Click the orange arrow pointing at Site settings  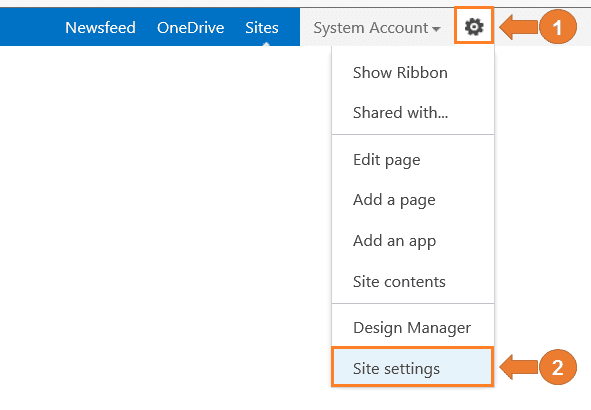click(x=519, y=367)
